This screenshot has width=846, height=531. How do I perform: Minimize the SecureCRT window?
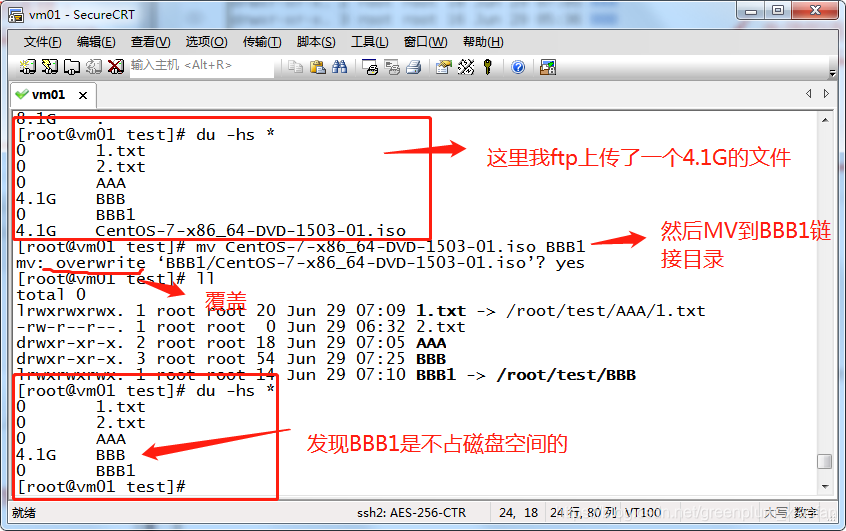click(751, 11)
